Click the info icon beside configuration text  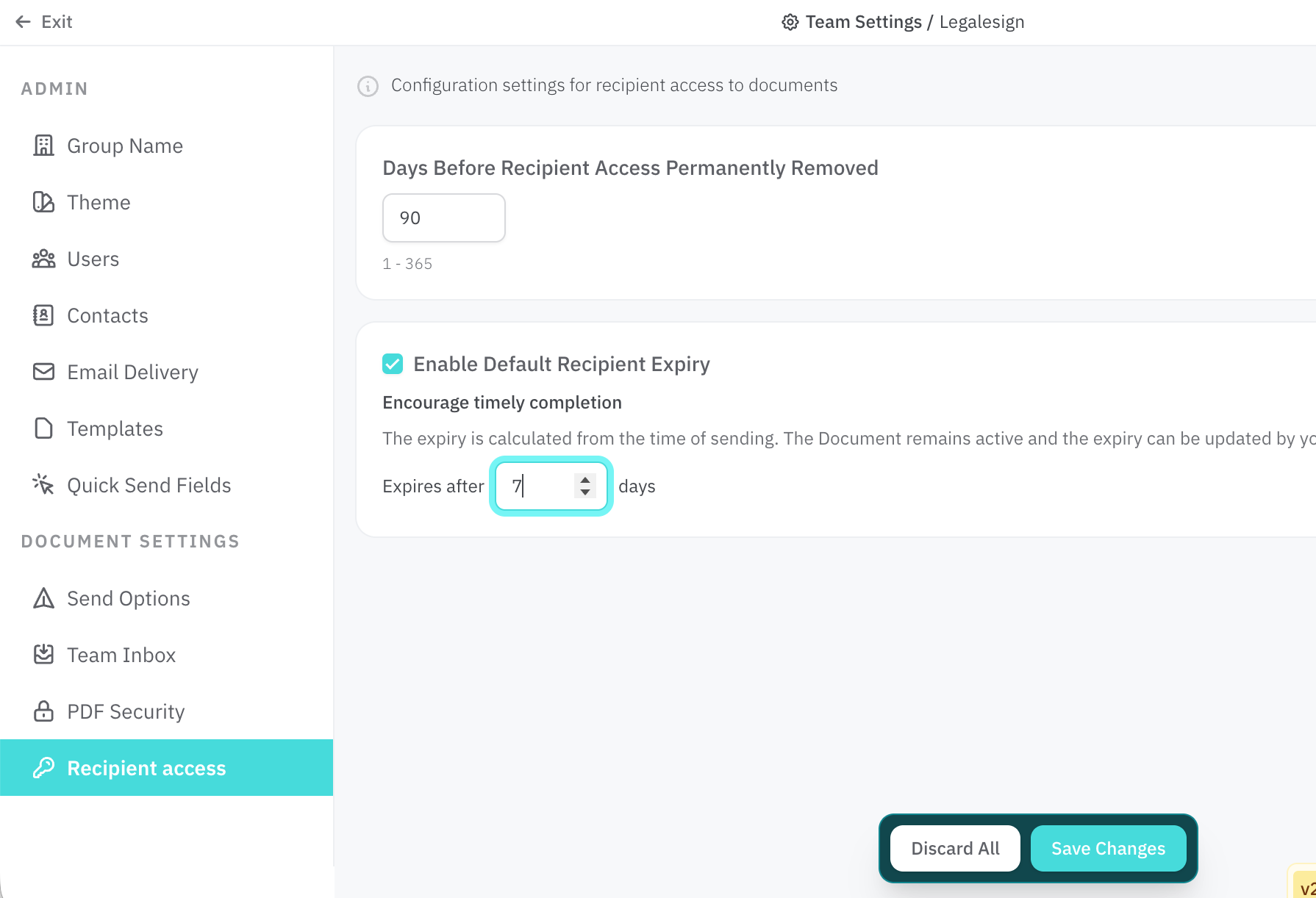[368, 86]
